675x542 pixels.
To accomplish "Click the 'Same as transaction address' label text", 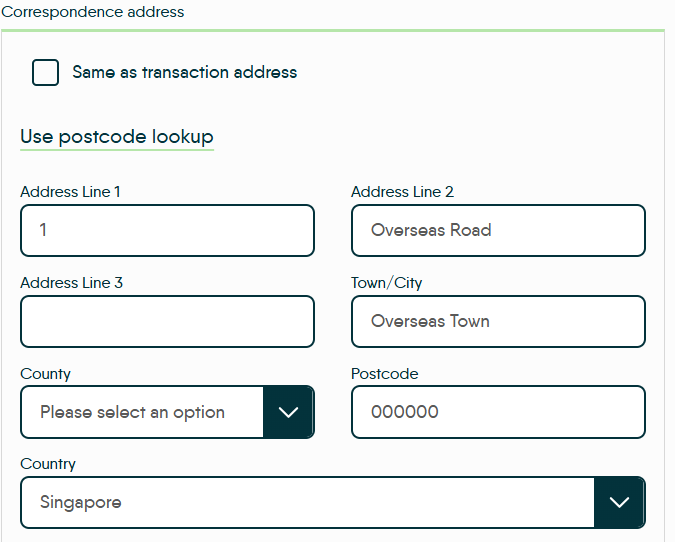I will pos(184,72).
